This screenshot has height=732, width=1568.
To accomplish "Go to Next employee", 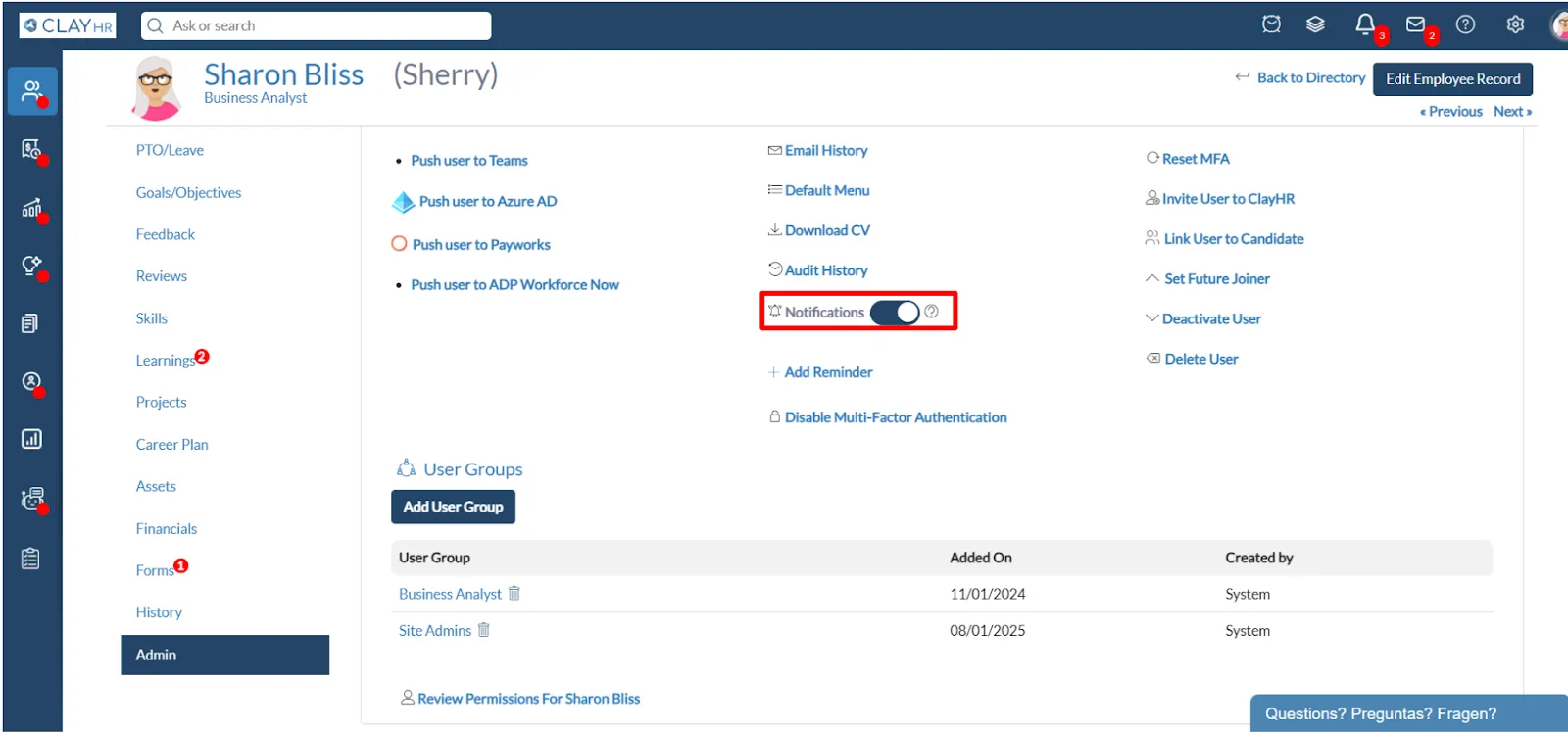I will [1512, 112].
